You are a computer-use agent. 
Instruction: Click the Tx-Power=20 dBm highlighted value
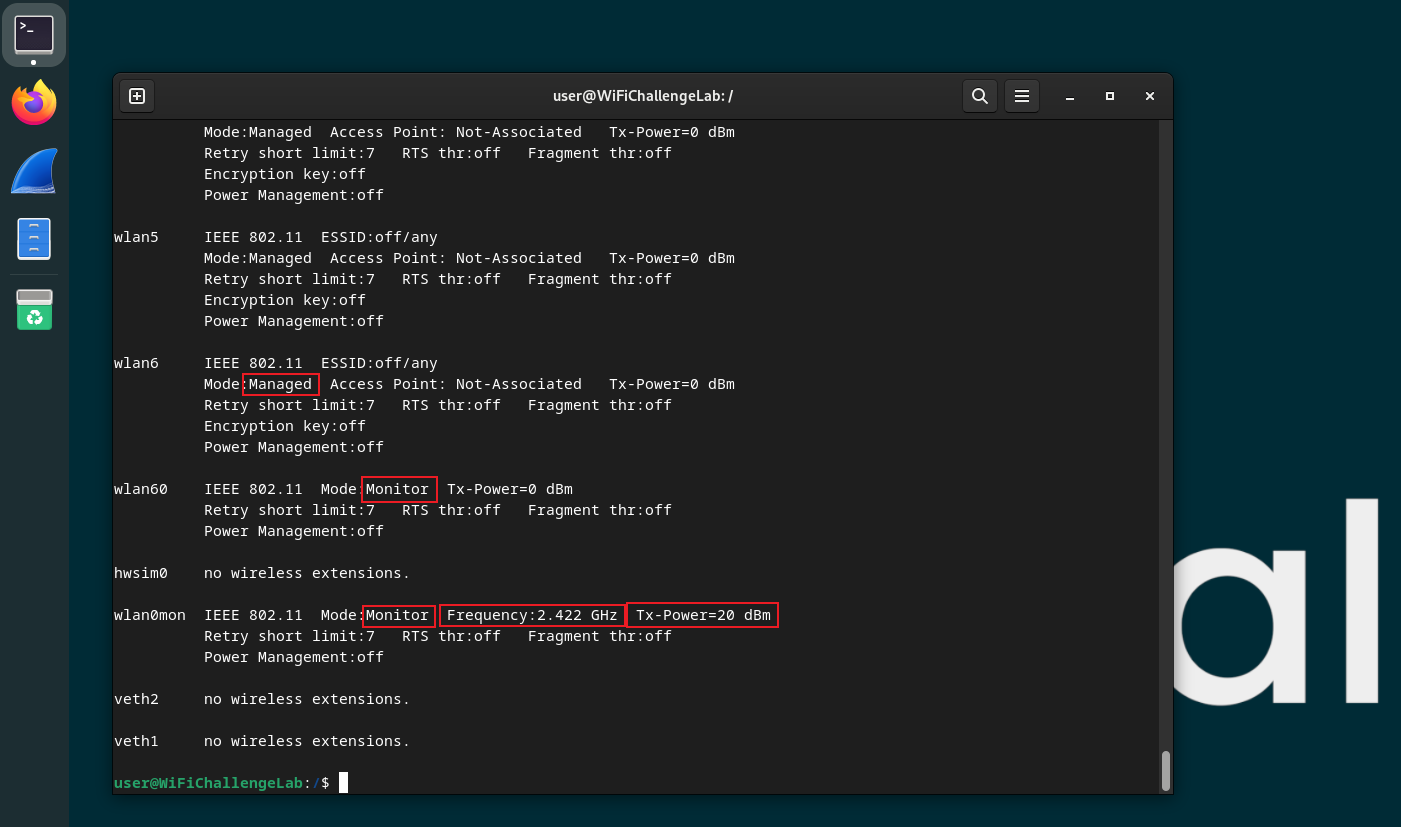(702, 615)
